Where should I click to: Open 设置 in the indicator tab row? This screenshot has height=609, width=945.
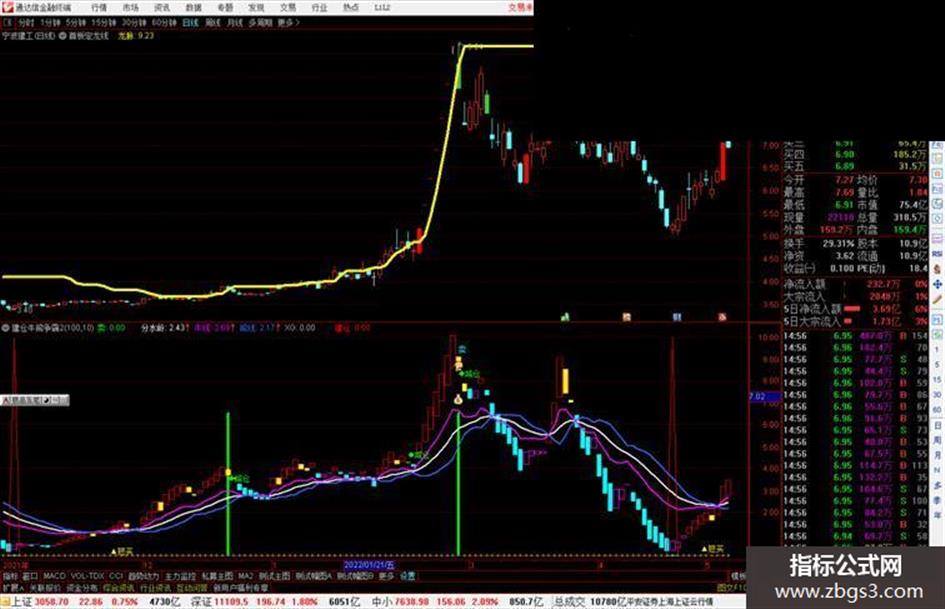point(407,576)
